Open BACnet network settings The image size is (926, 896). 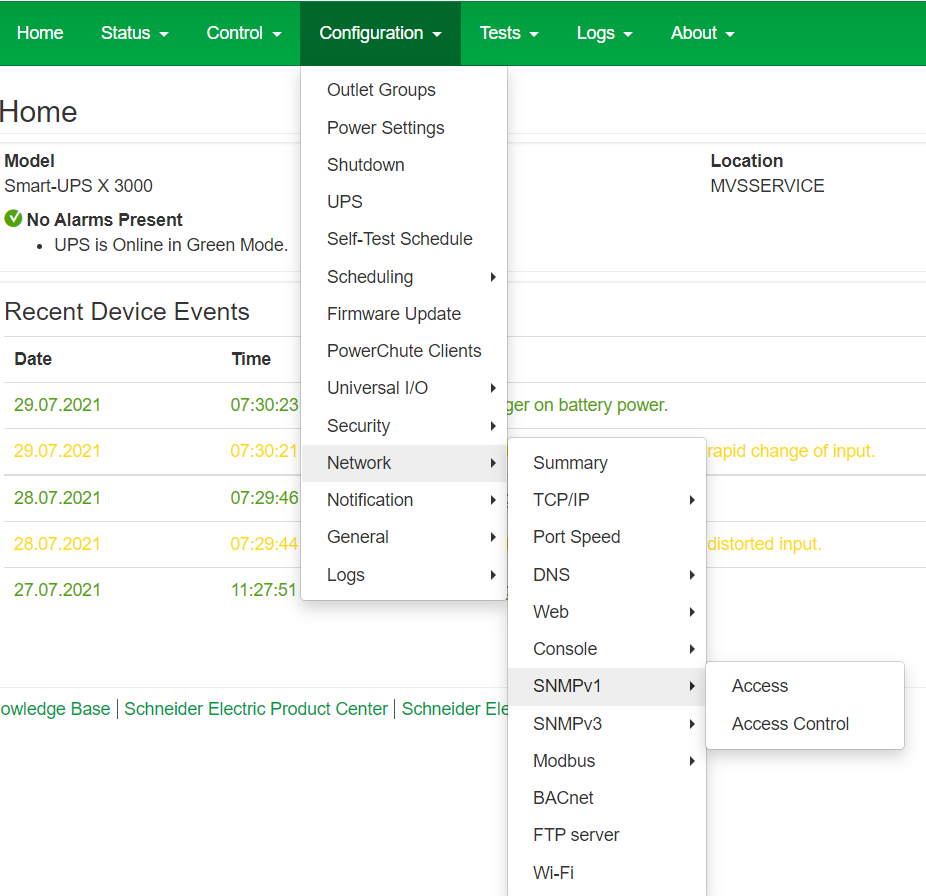(x=607, y=798)
